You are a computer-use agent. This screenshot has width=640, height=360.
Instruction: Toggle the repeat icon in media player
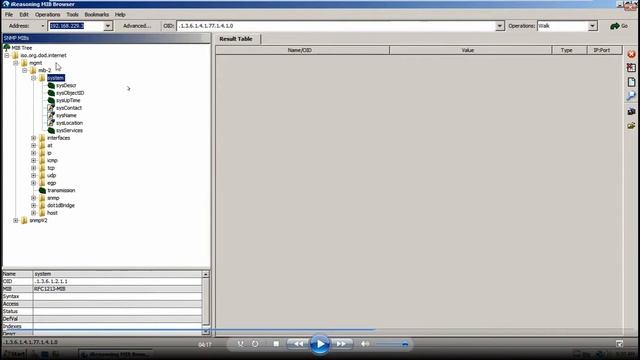pyautogui.click(x=255, y=344)
